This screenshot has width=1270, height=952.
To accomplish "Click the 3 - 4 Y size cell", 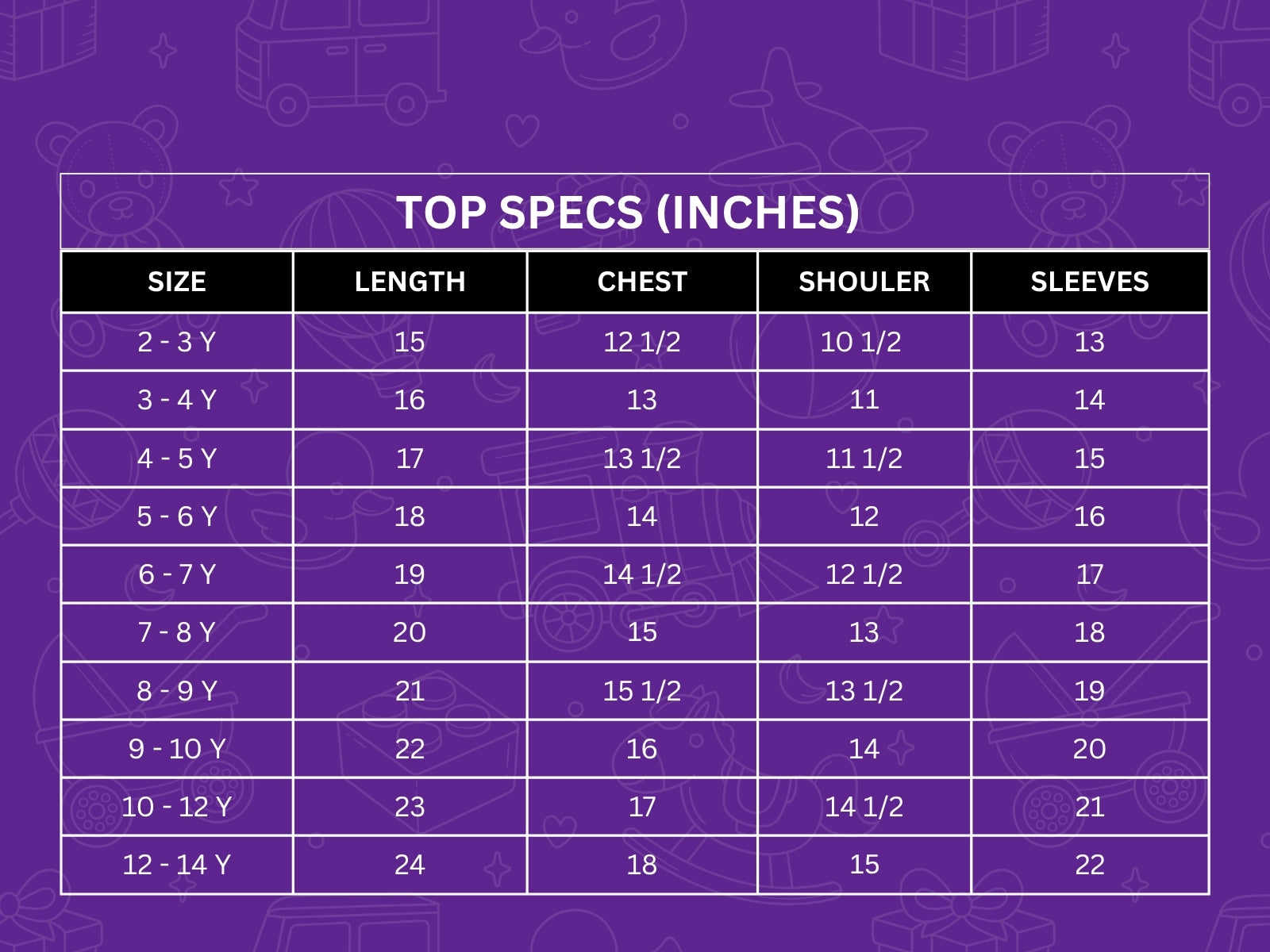I will [x=177, y=400].
